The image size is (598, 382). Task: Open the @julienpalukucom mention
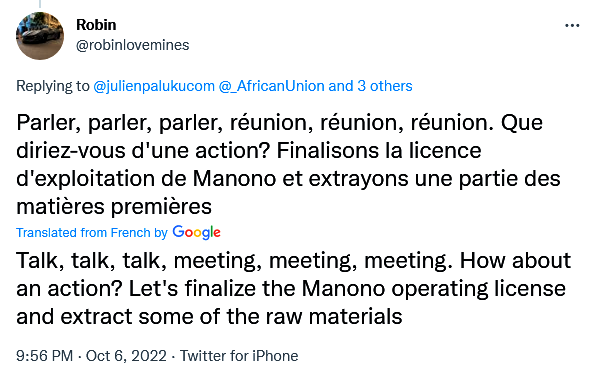pos(154,86)
